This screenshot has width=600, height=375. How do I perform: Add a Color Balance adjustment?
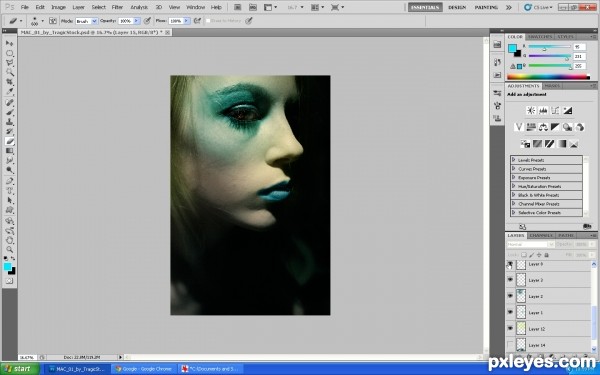[x=543, y=127]
